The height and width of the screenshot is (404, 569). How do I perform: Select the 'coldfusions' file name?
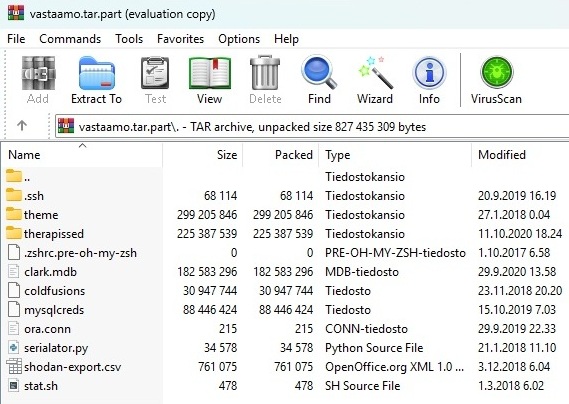(x=54, y=291)
